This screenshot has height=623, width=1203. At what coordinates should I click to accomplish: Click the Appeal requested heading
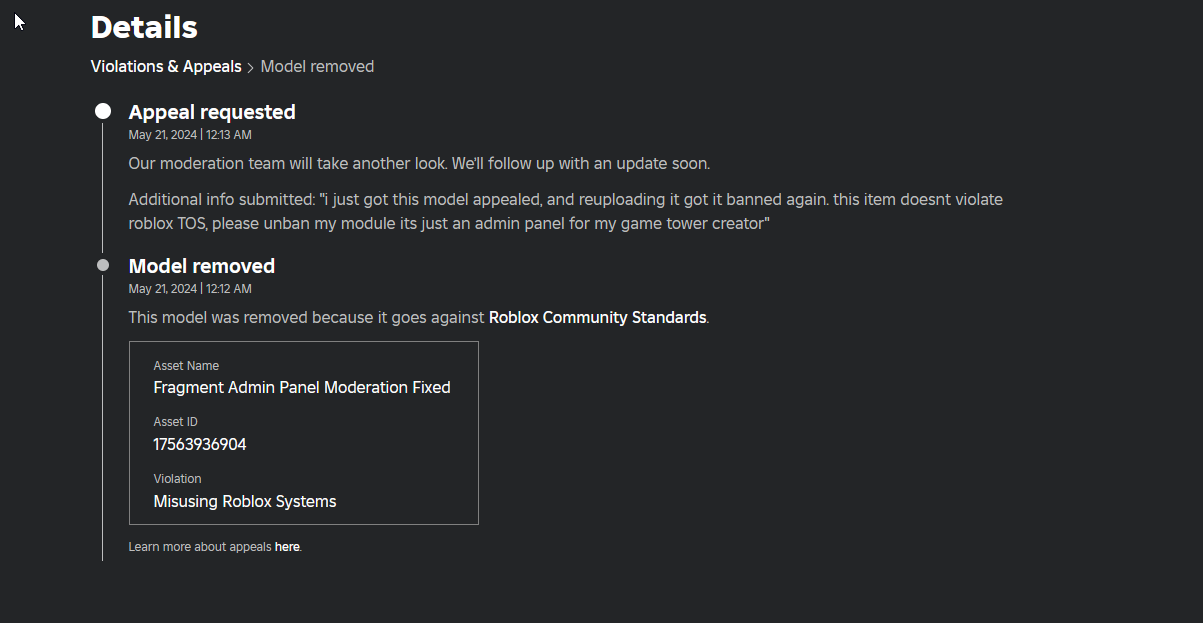pyautogui.click(x=211, y=112)
